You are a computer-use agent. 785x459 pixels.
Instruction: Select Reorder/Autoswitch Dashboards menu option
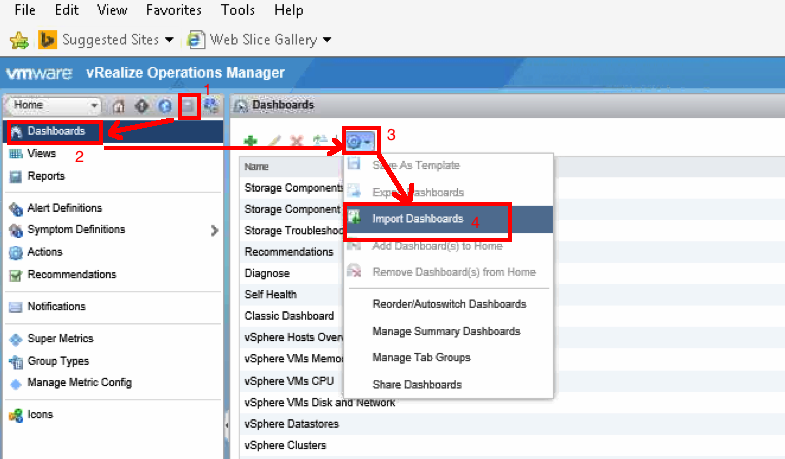(x=449, y=304)
